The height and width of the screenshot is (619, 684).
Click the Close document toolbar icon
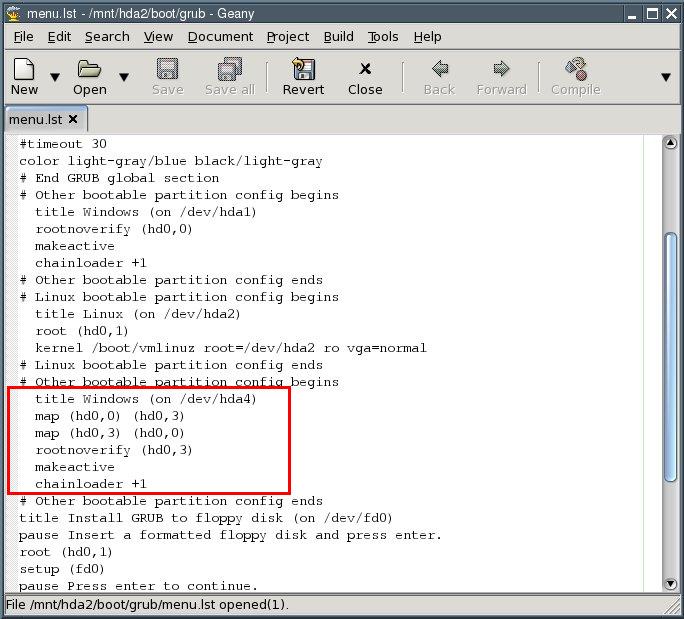[x=365, y=70]
